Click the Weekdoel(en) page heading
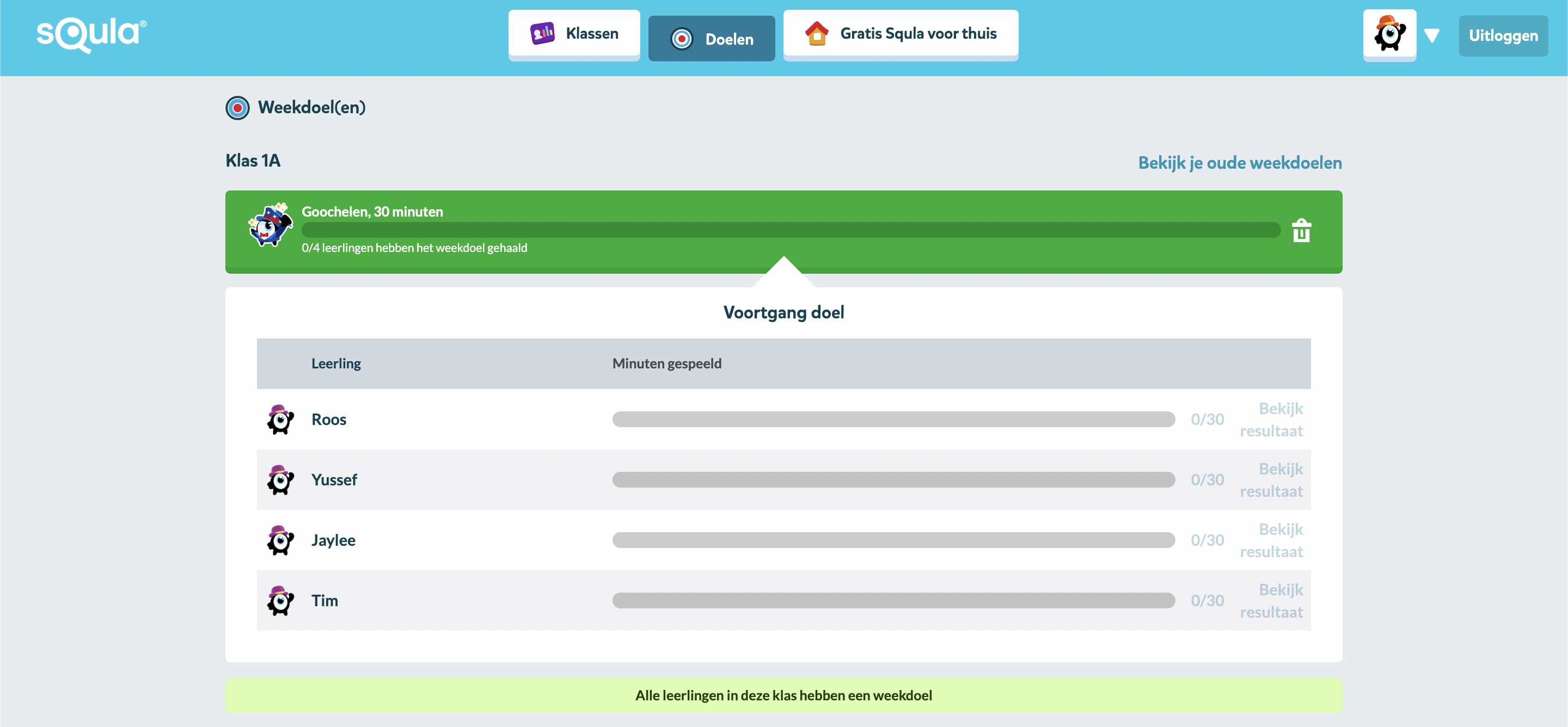The width and height of the screenshot is (1568, 727). tap(311, 108)
